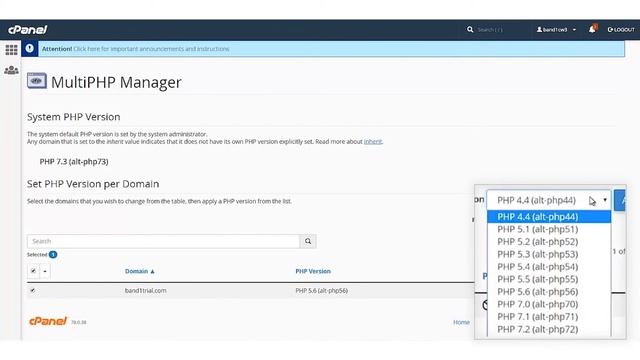This screenshot has width=640, height=360.
Task: Select PHP 5.1 (alt-php51) option
Action: [549, 229]
